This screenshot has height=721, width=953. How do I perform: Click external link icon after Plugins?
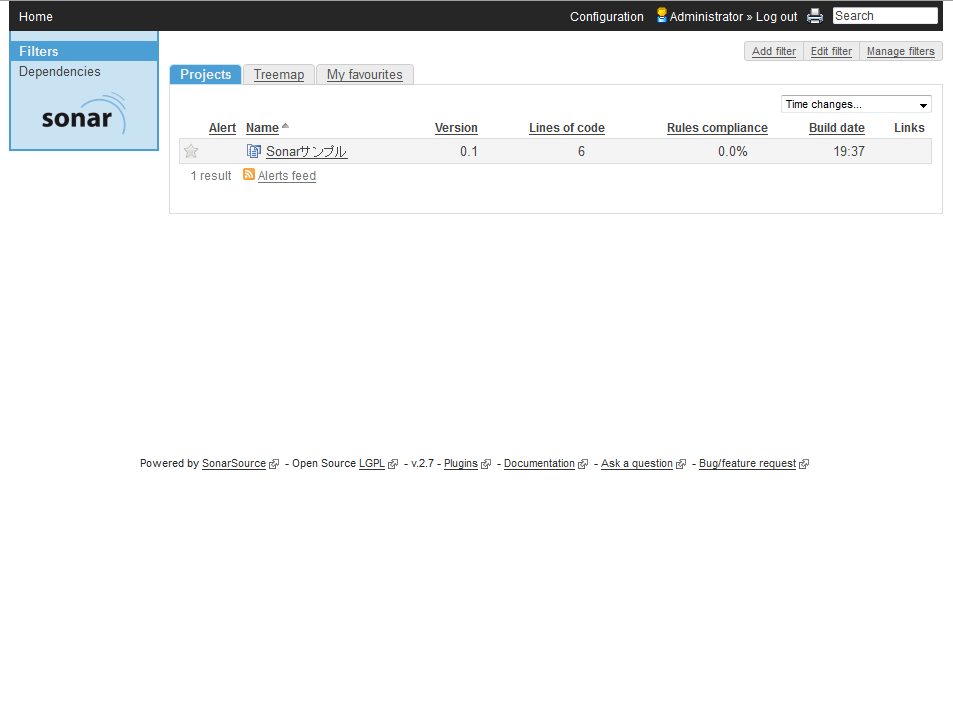point(486,464)
